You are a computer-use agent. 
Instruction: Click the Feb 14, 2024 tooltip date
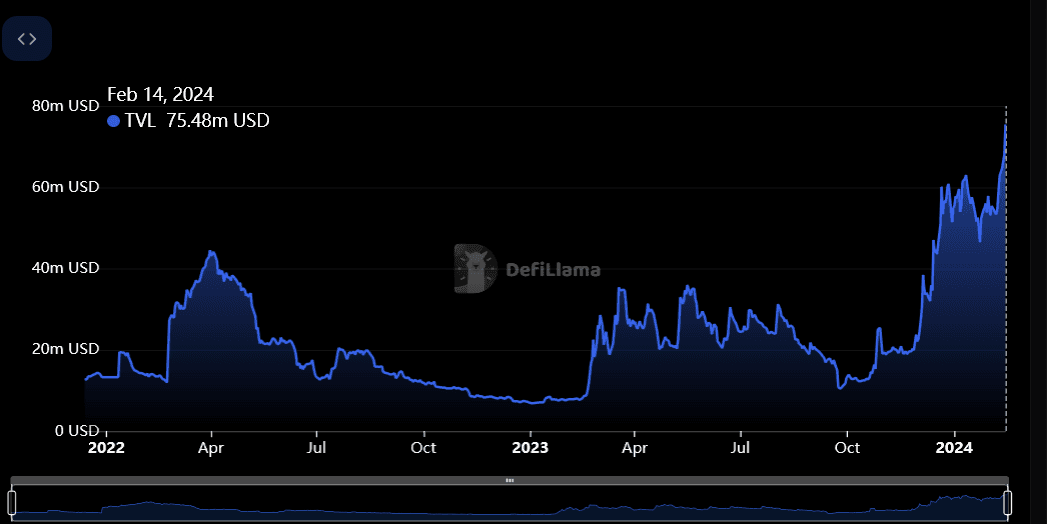[x=160, y=95]
